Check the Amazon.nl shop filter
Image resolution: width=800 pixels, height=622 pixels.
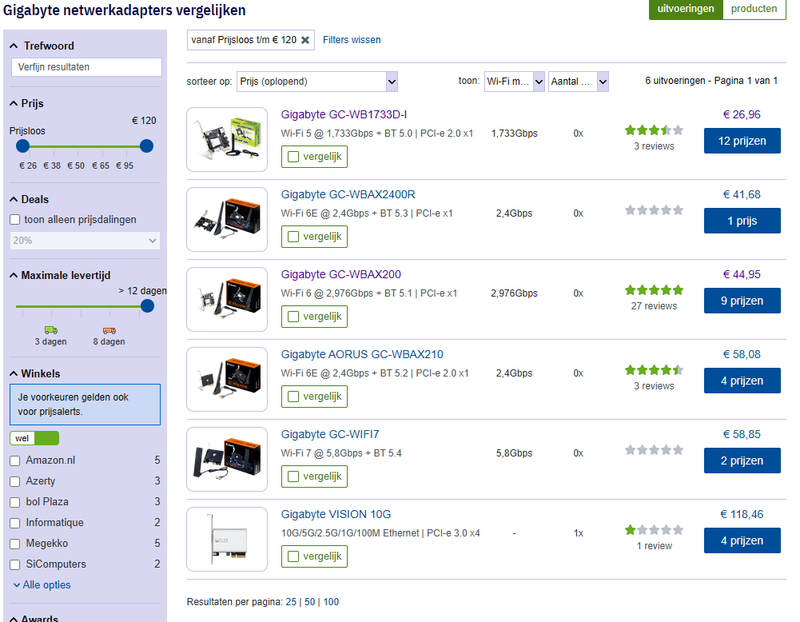(15, 461)
